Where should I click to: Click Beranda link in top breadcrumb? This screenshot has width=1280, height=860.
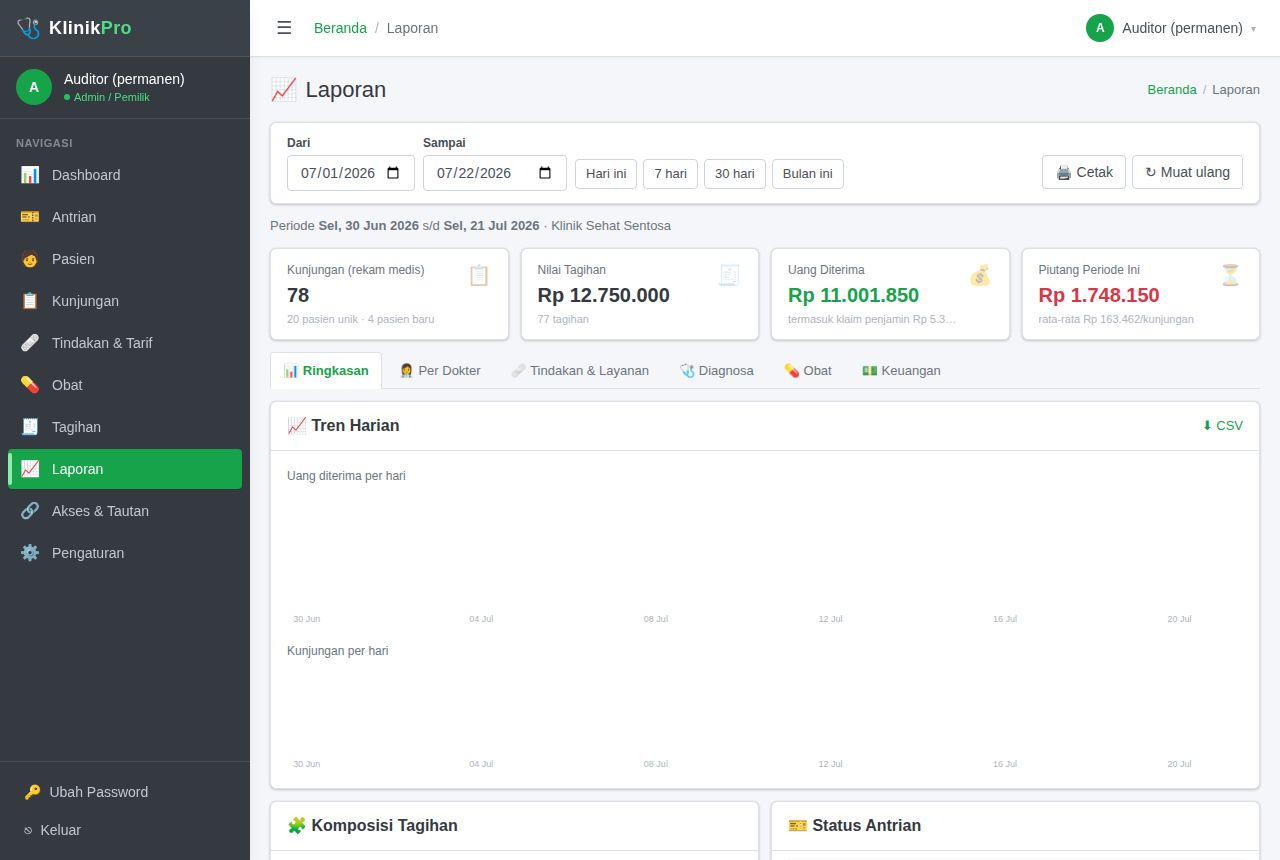click(340, 28)
